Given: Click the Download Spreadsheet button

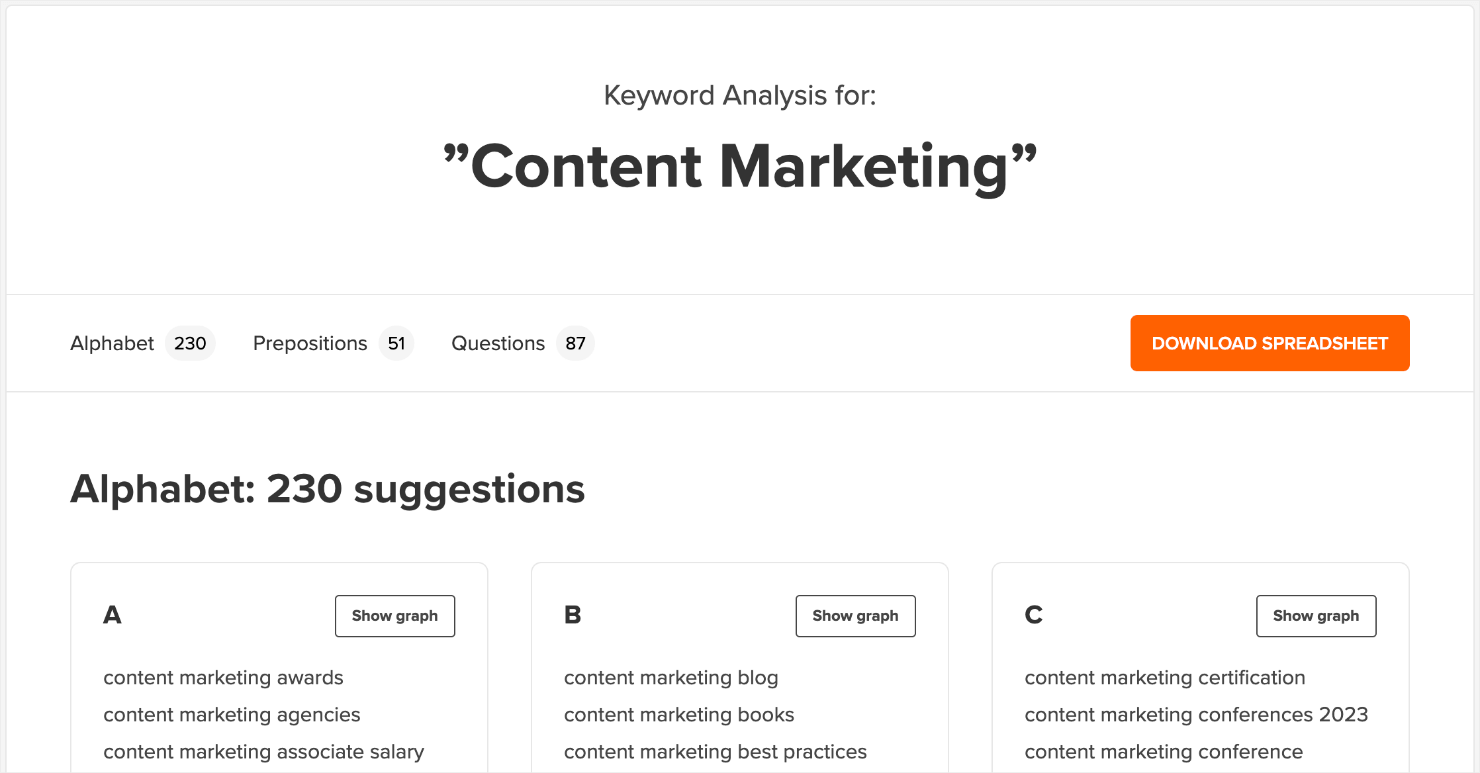Looking at the screenshot, I should [1269, 343].
